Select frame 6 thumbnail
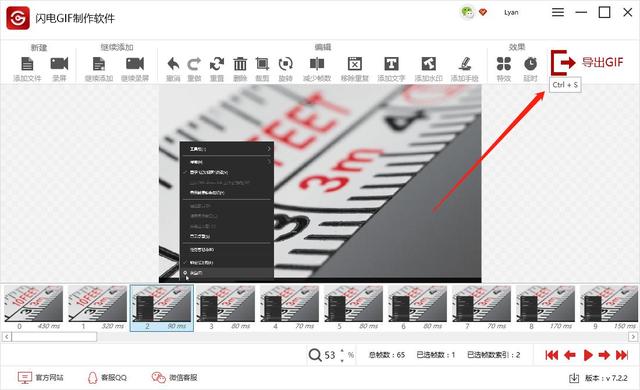This screenshot has height=390, width=640. click(x=418, y=308)
